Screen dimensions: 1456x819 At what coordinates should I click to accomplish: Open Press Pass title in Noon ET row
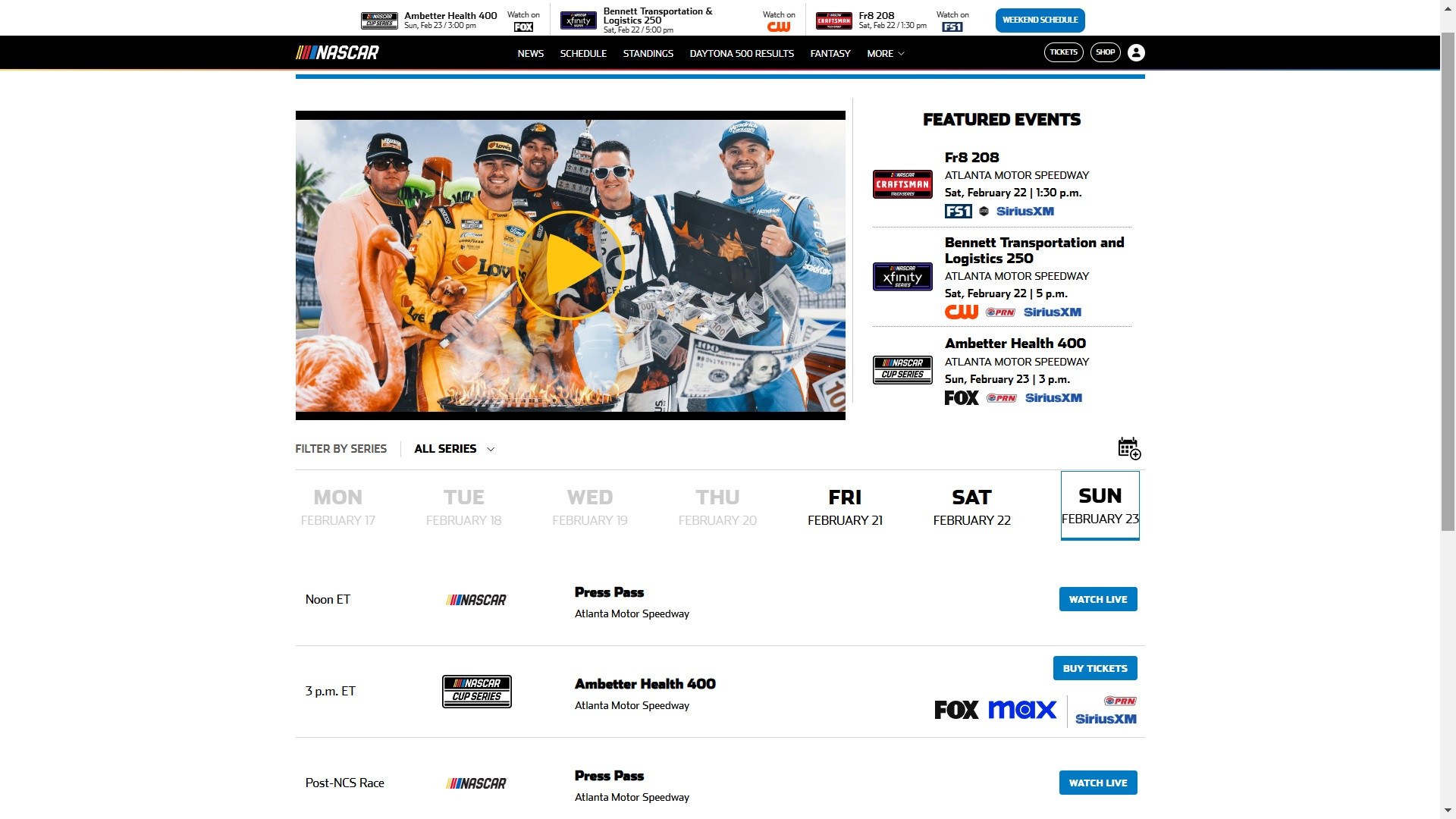pos(609,592)
